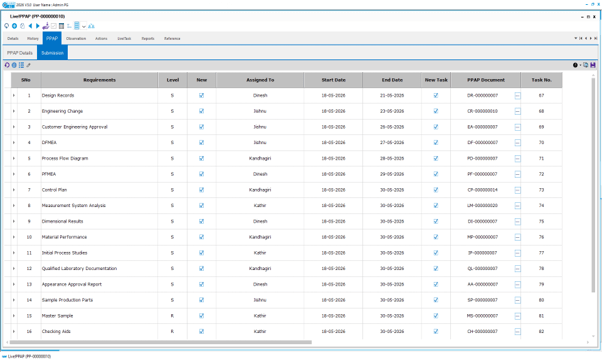Toggle New checkbox for Design Records row

coord(202,96)
